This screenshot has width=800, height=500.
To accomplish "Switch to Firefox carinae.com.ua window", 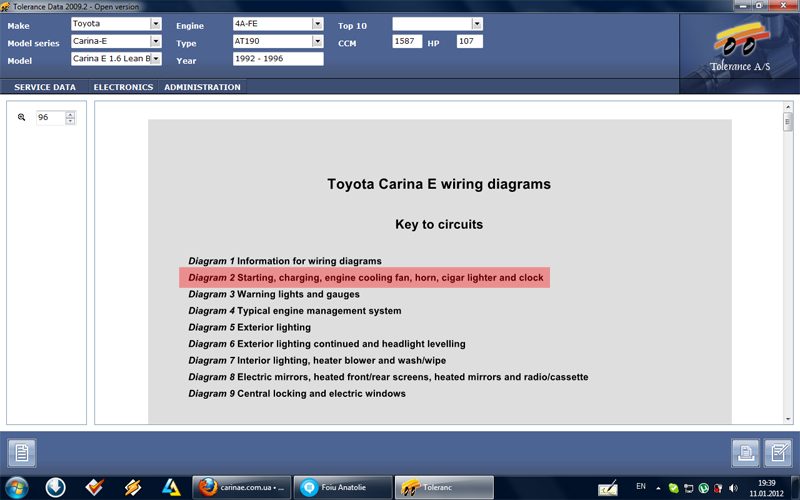I will click(x=242, y=488).
